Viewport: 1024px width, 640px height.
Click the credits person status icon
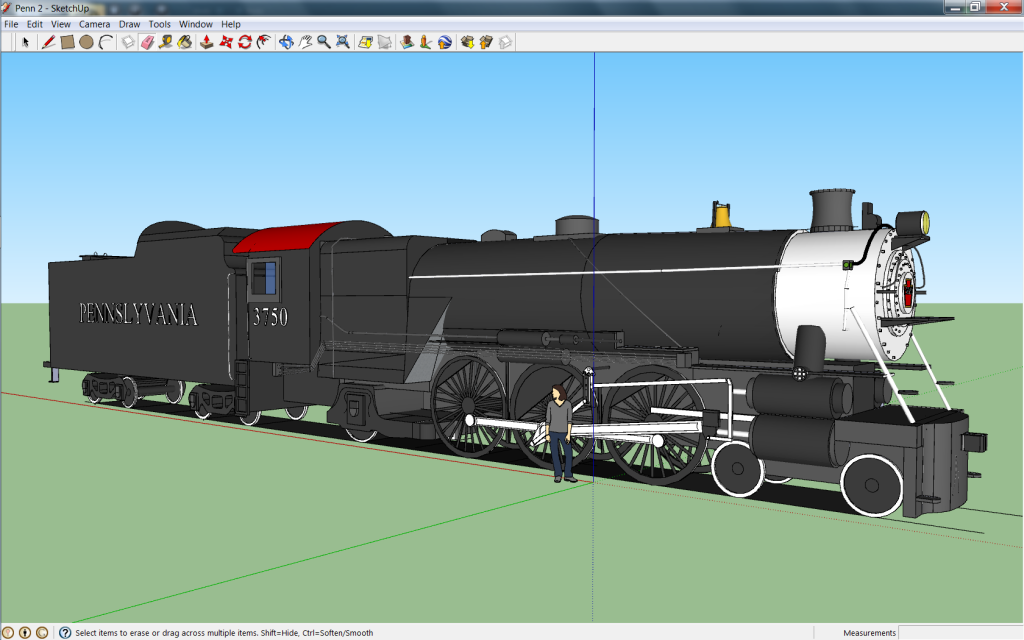click(x=25, y=632)
